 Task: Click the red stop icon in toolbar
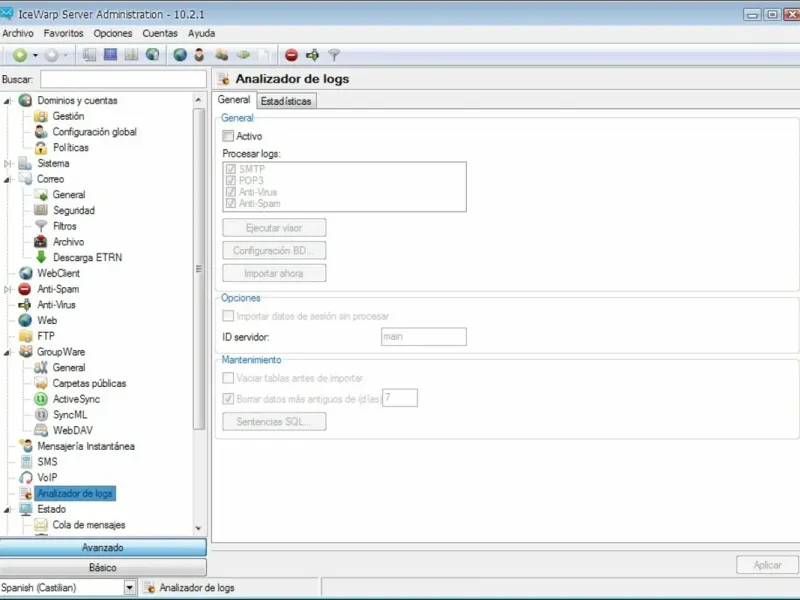tap(291, 55)
